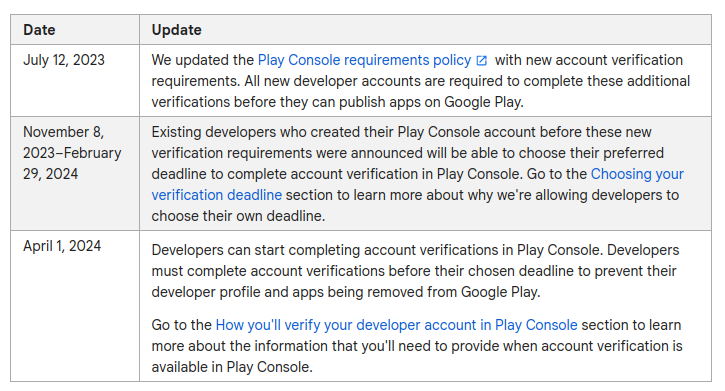725x391 pixels.
Task: Click the text removed from Google Play
Action: (459, 292)
